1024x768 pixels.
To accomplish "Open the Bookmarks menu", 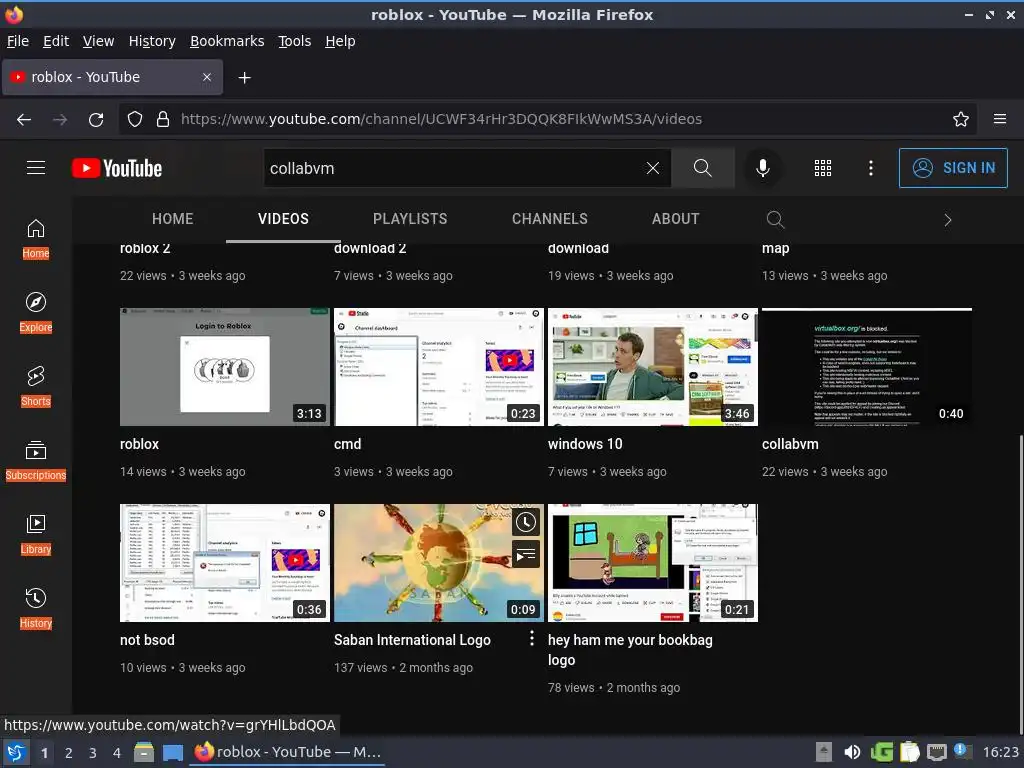I will (227, 41).
